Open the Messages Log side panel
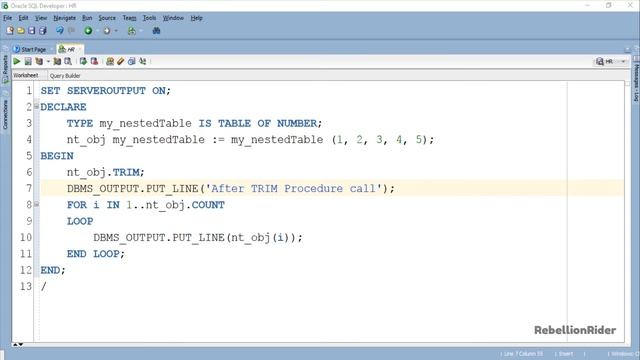 636,83
